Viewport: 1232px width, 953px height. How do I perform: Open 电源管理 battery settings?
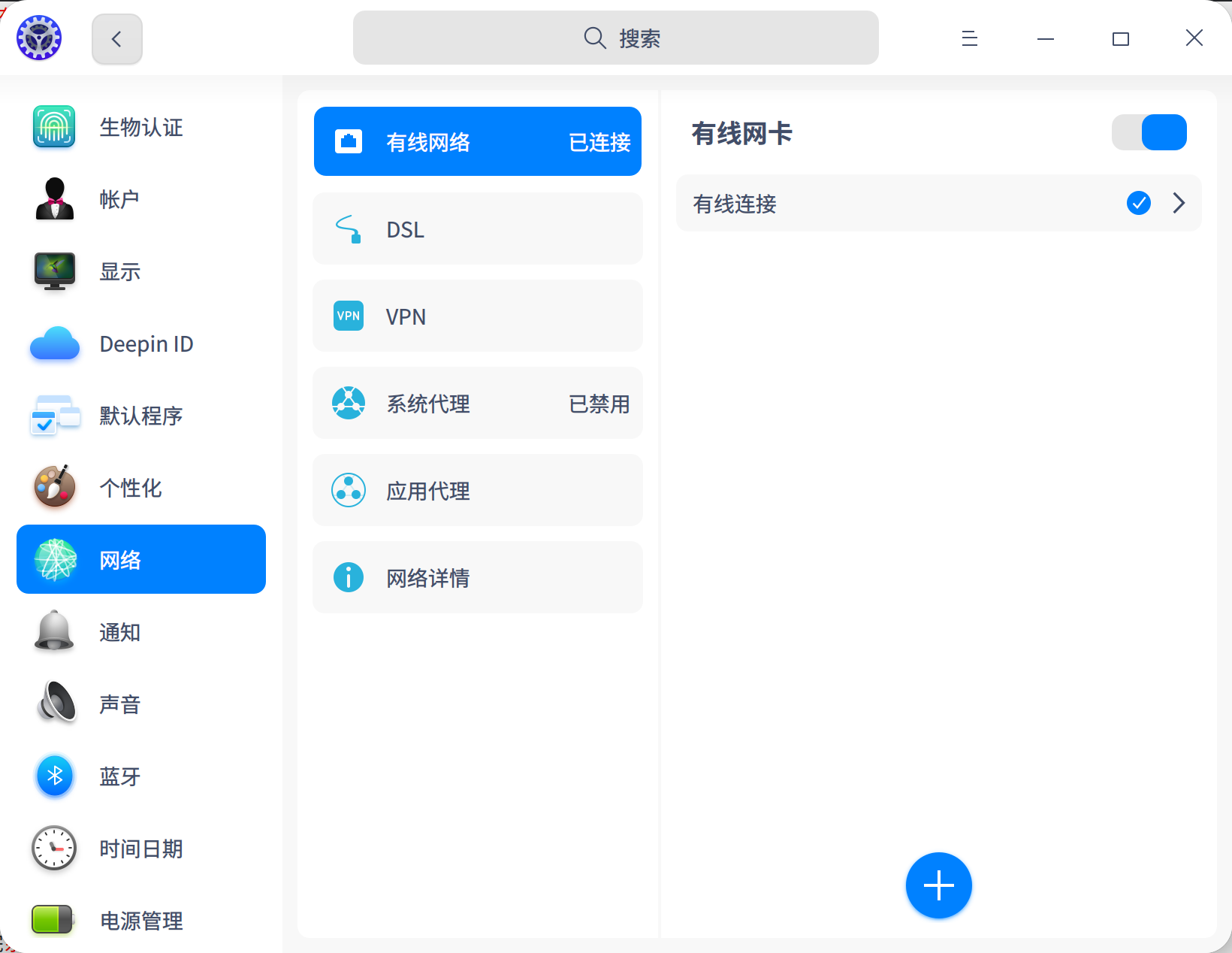[53, 921]
